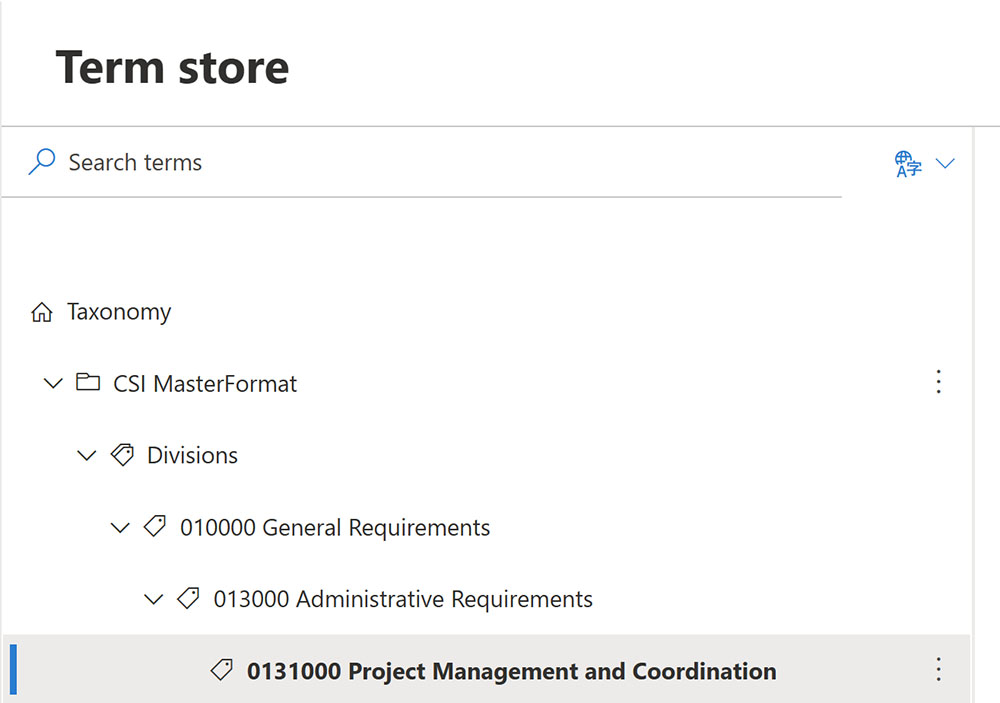Click the Term store page heading
The height and width of the screenshot is (703, 1000).
[x=172, y=68]
